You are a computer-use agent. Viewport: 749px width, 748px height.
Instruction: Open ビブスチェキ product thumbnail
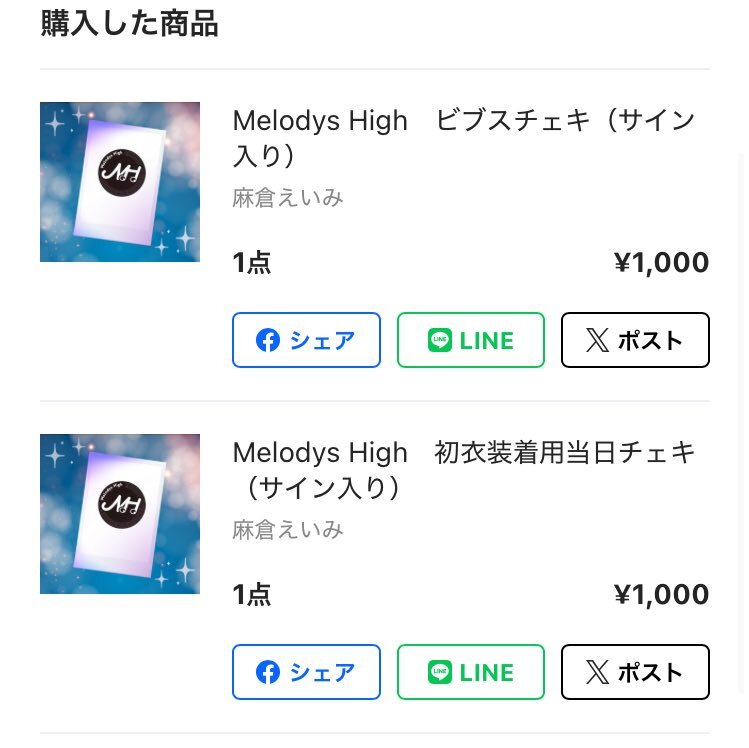point(120,182)
